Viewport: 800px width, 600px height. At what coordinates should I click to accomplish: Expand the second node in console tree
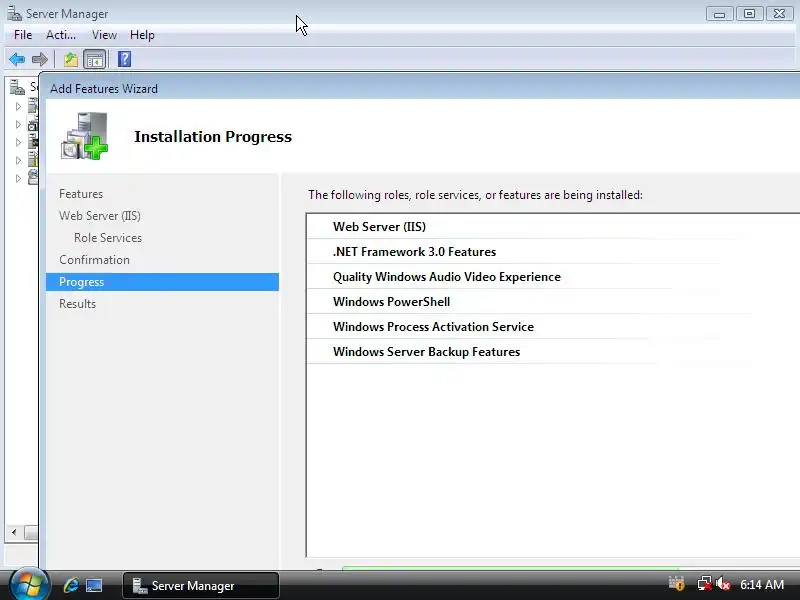click(18, 124)
